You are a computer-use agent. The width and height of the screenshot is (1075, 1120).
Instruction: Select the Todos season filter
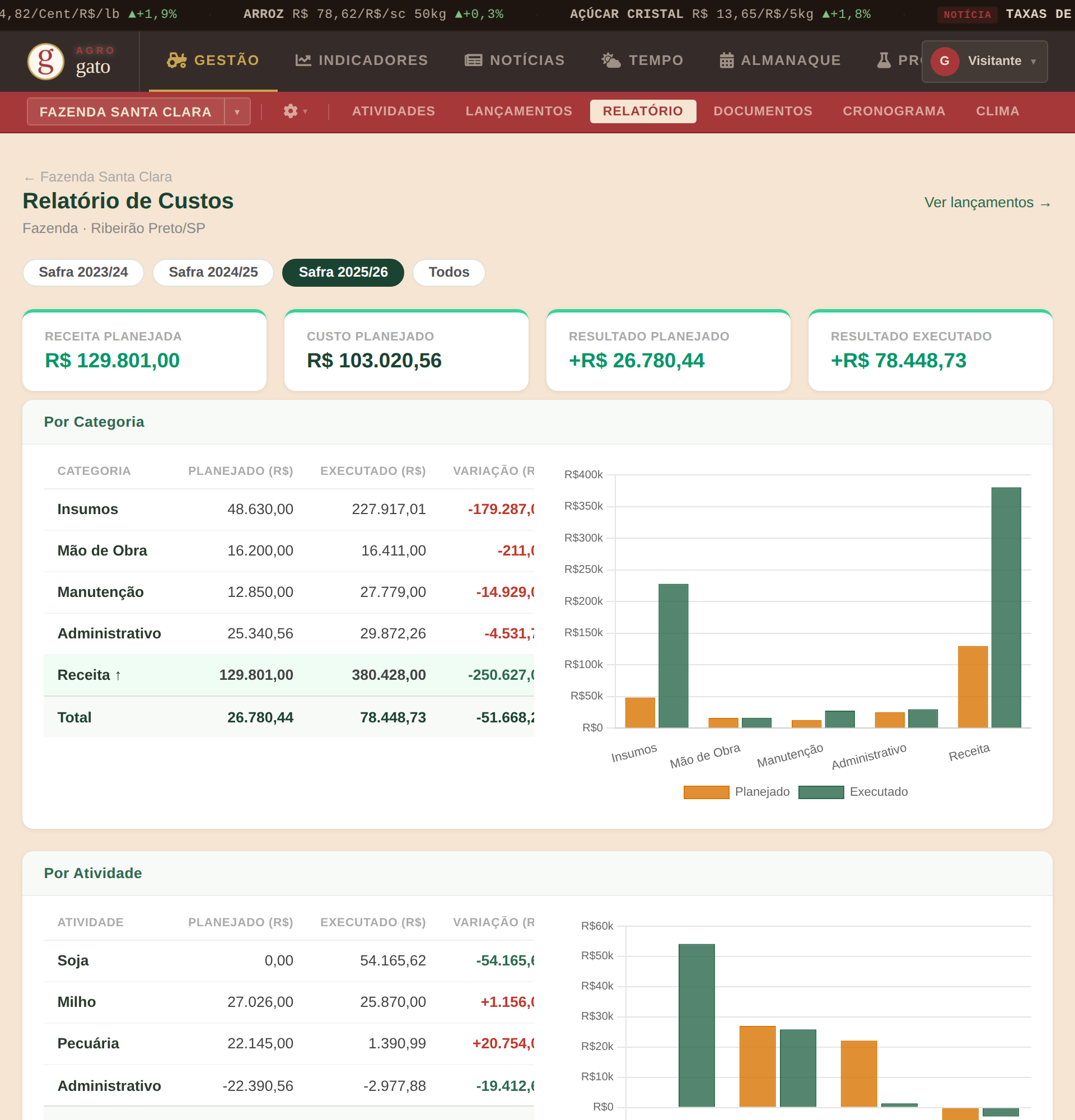coord(449,272)
